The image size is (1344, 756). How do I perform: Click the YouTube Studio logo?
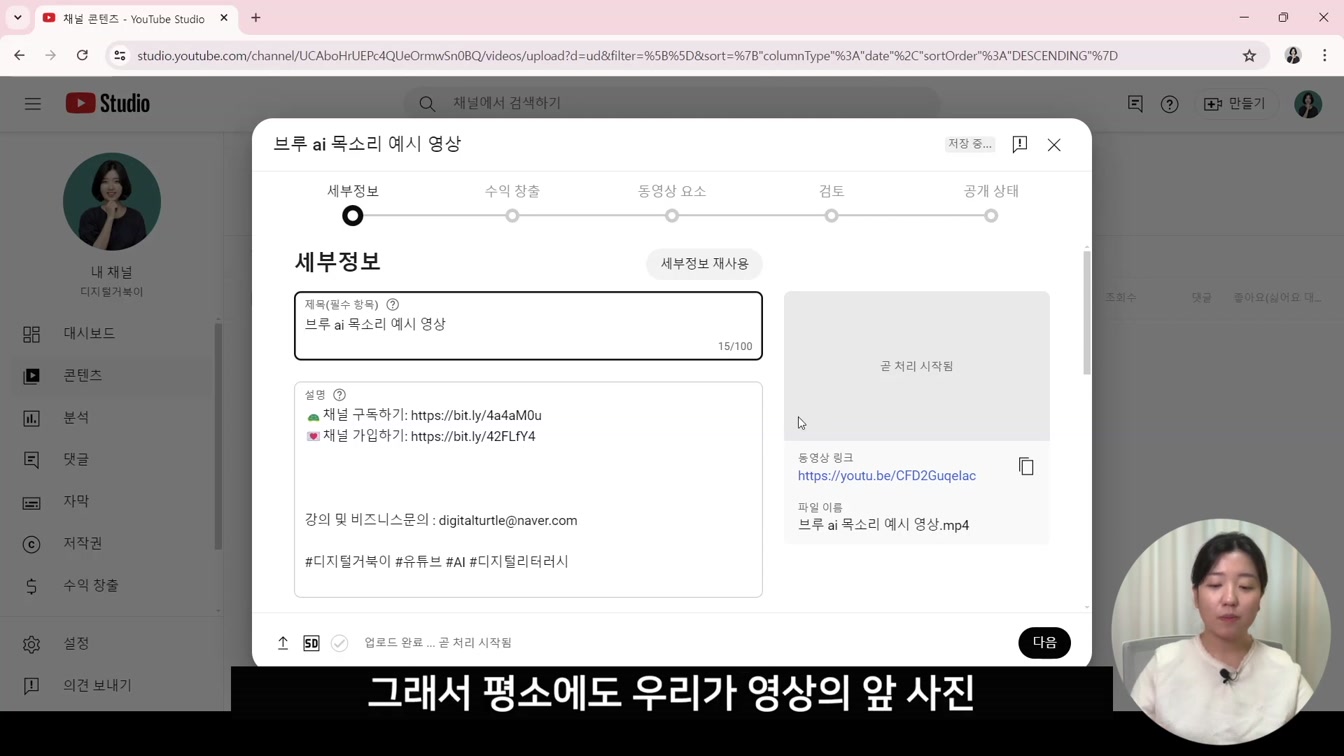[108, 103]
